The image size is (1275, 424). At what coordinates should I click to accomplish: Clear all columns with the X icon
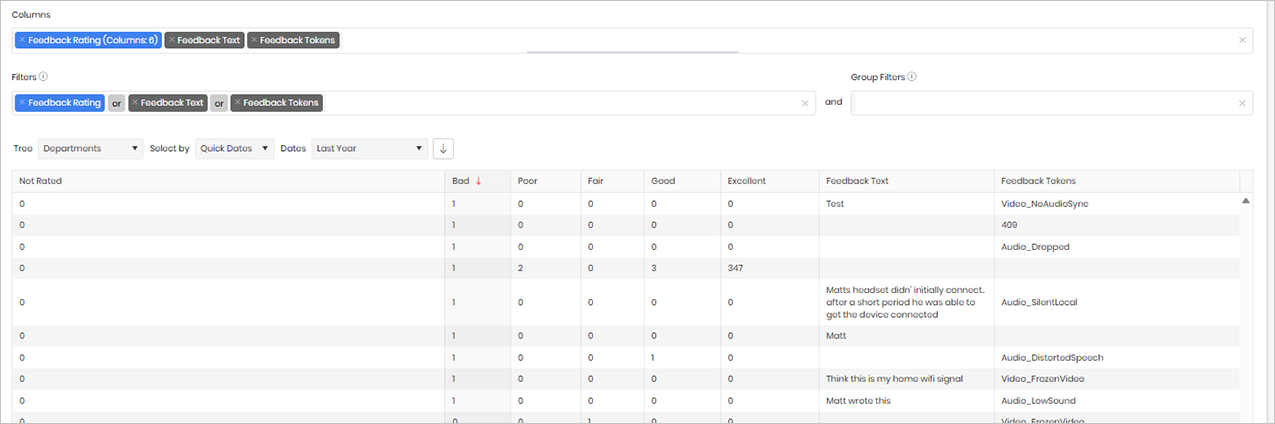point(1242,40)
